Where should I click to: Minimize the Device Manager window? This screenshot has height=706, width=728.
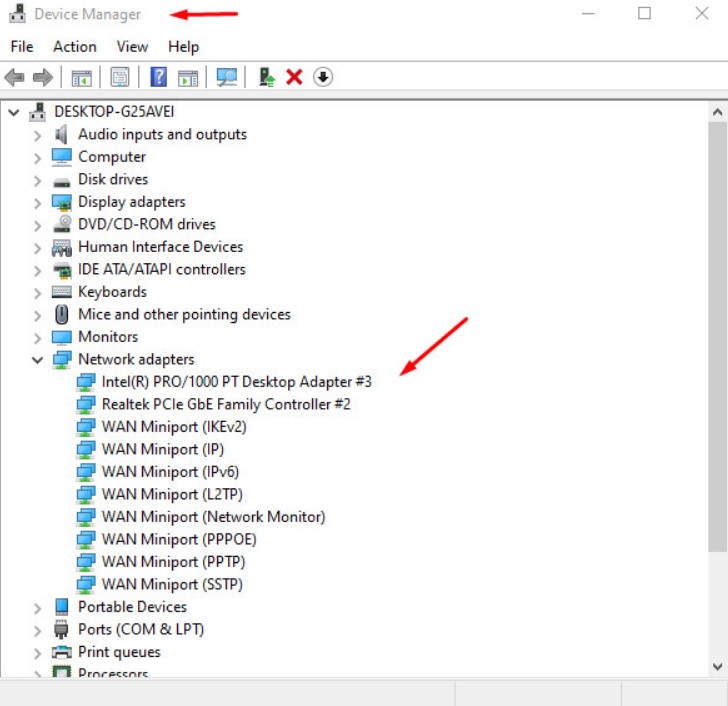(x=588, y=13)
